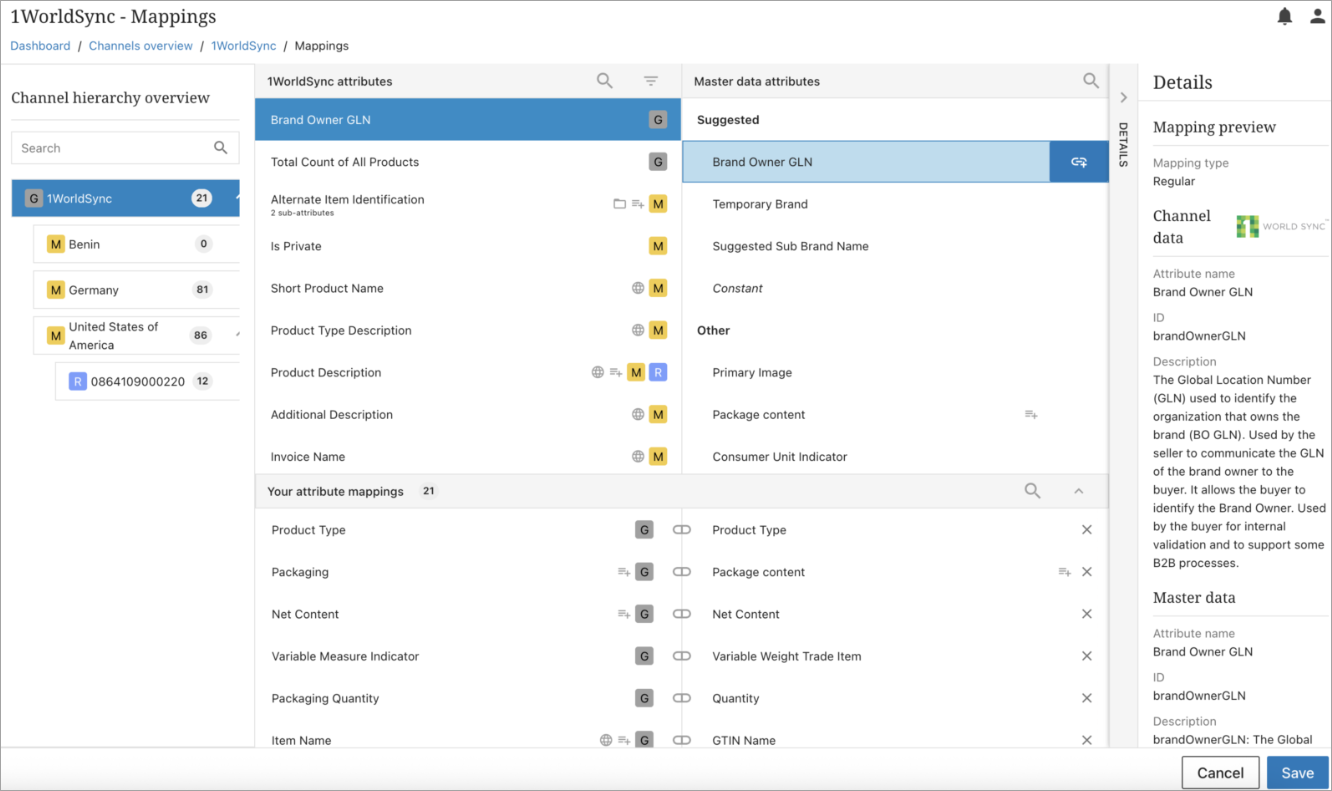Search within Your attribute mappings
This screenshot has height=791, width=1332.
[1032, 491]
